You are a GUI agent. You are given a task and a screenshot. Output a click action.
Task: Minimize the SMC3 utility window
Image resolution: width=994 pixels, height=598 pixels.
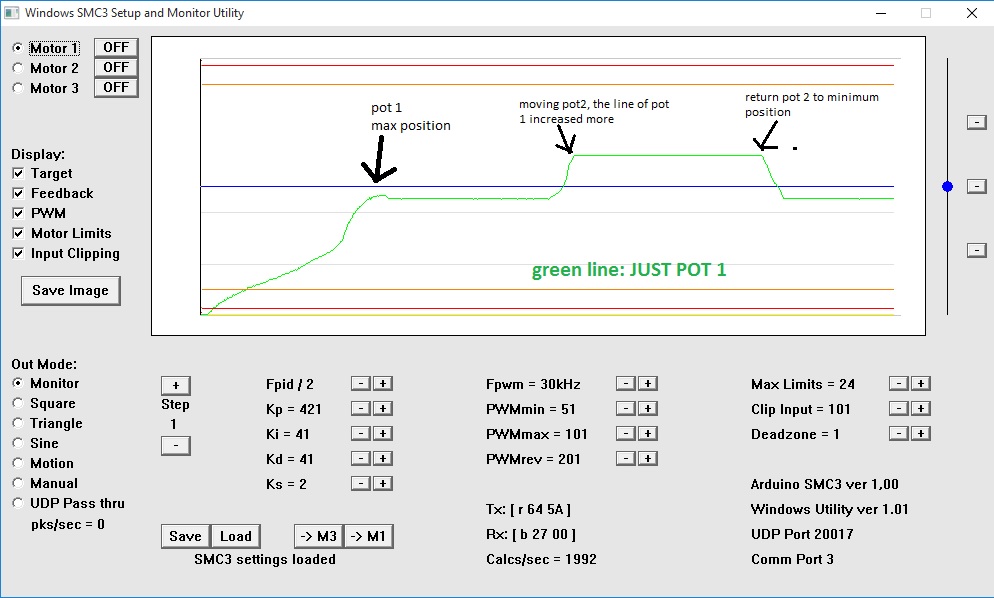click(x=881, y=13)
